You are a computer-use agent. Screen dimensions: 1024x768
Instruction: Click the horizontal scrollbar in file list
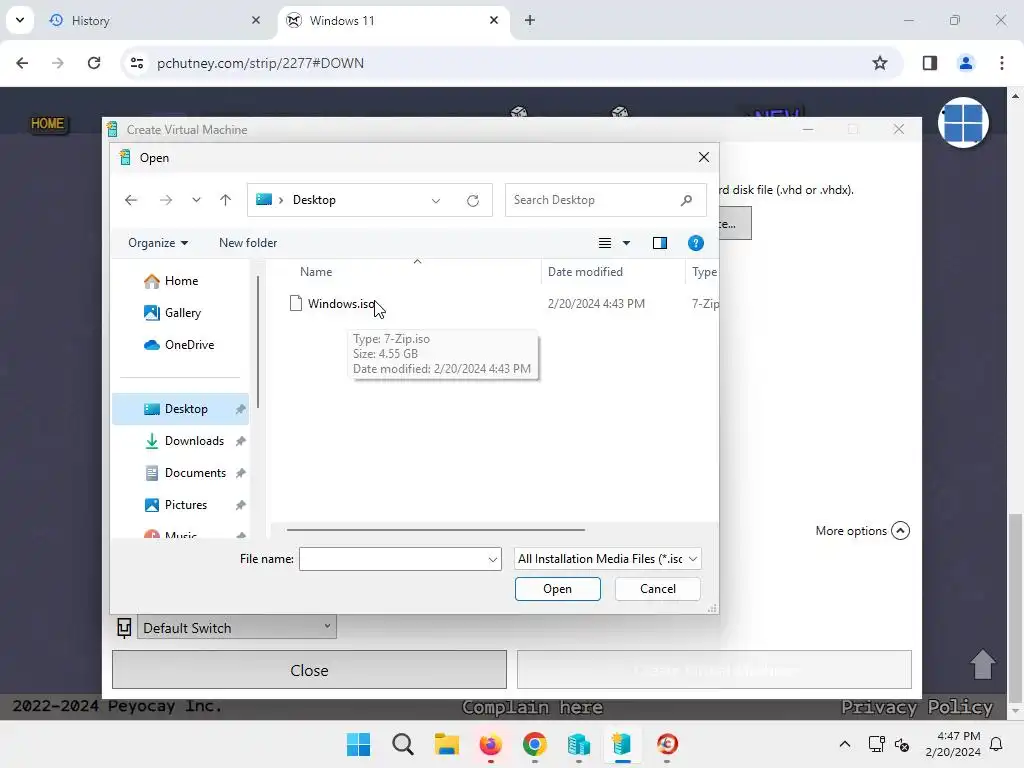click(x=436, y=530)
